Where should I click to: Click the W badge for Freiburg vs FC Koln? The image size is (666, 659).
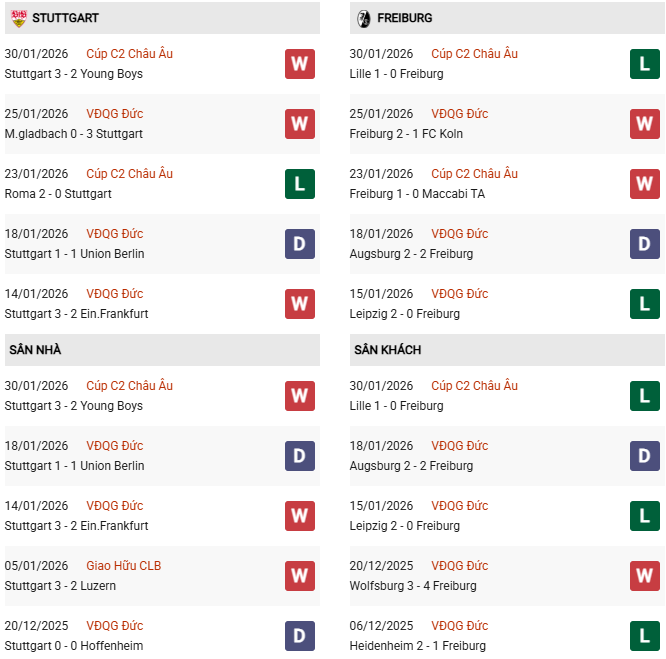click(644, 124)
